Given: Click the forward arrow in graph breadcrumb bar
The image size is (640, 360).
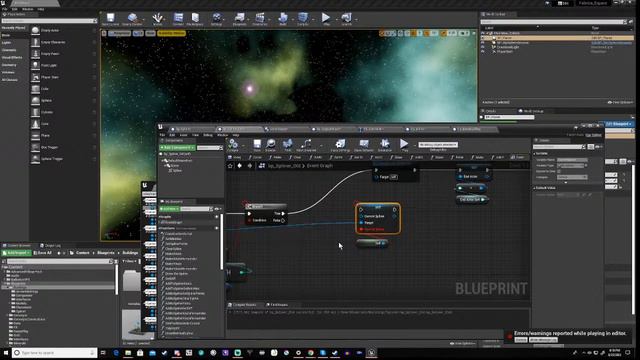Looking at the screenshot, I should 249,166.
